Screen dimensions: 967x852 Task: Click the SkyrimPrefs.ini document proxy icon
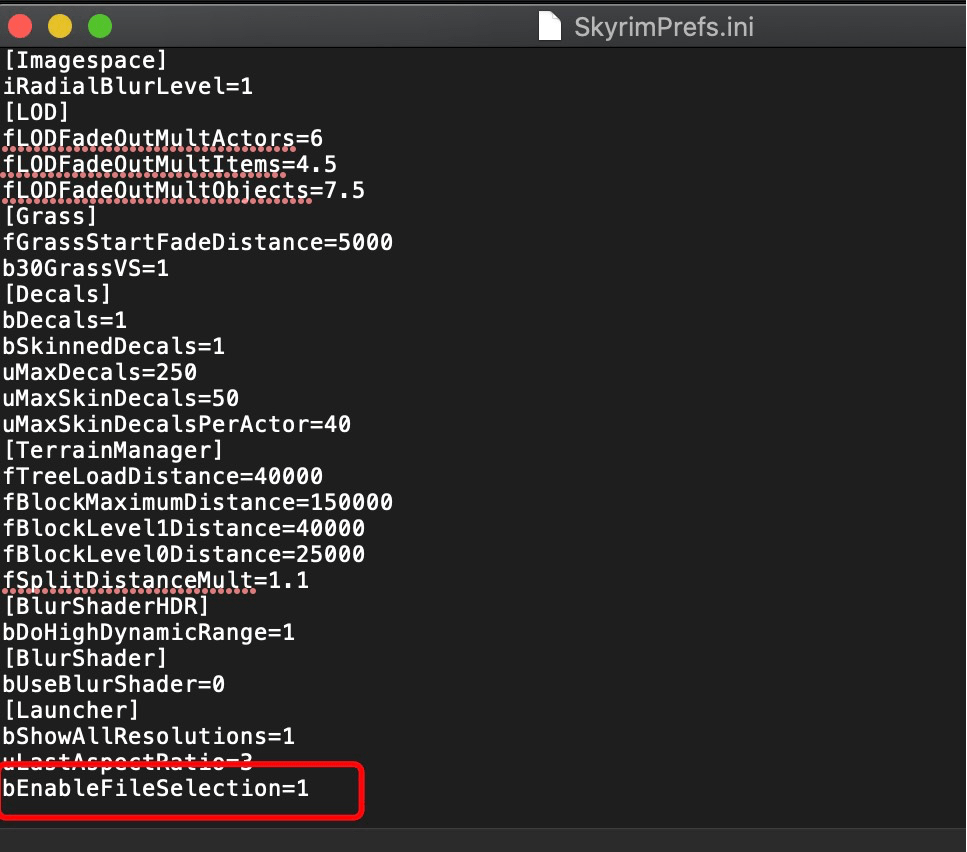click(549, 27)
